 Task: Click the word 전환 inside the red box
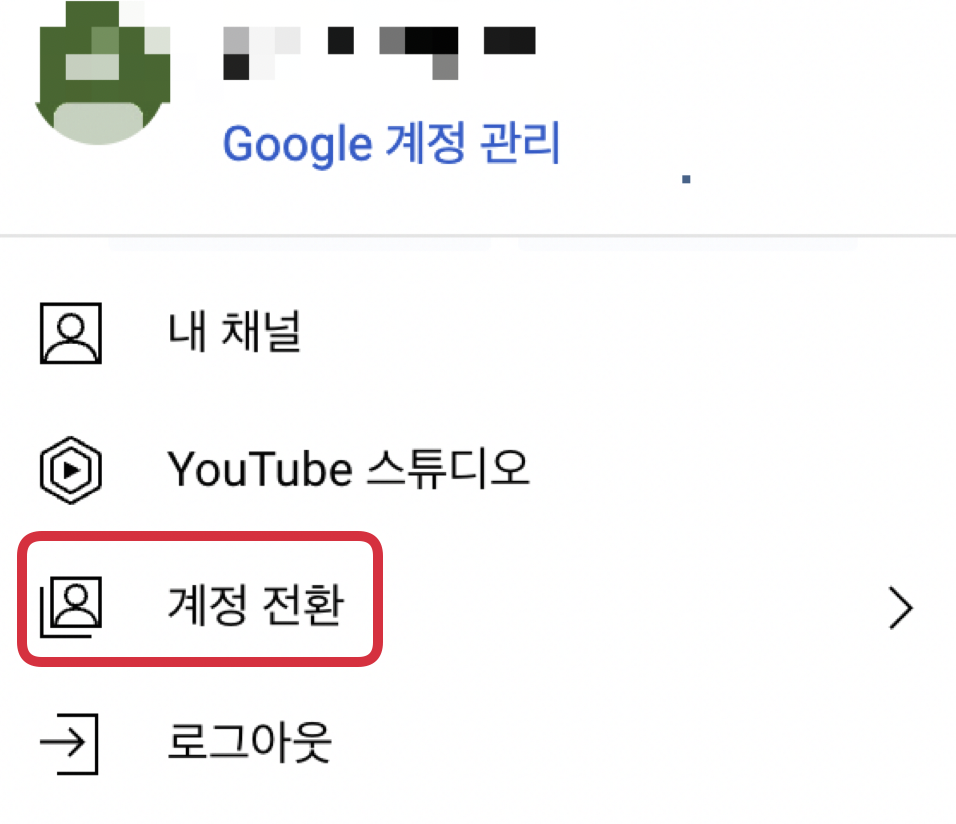[304, 605]
